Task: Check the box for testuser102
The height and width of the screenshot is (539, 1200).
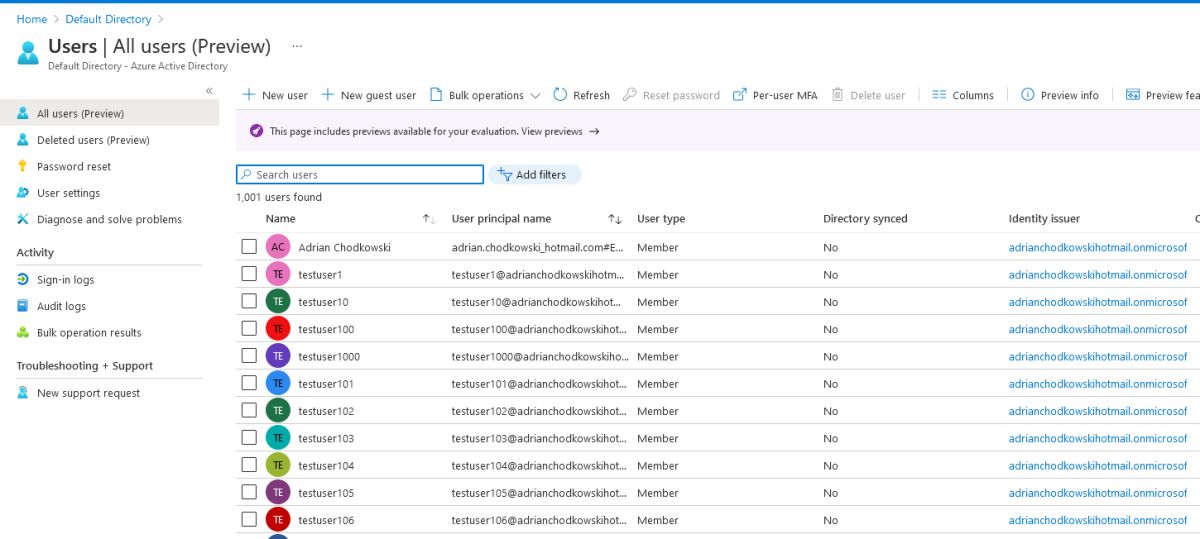Action: coord(249,411)
